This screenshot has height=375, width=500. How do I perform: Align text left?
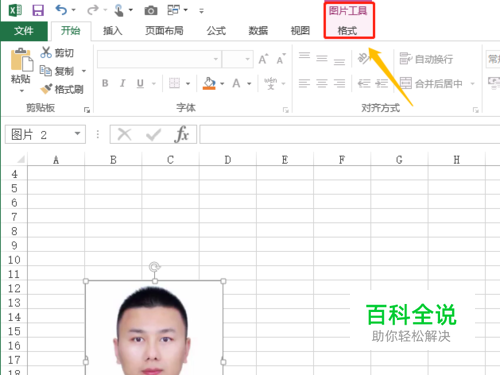(x=304, y=83)
